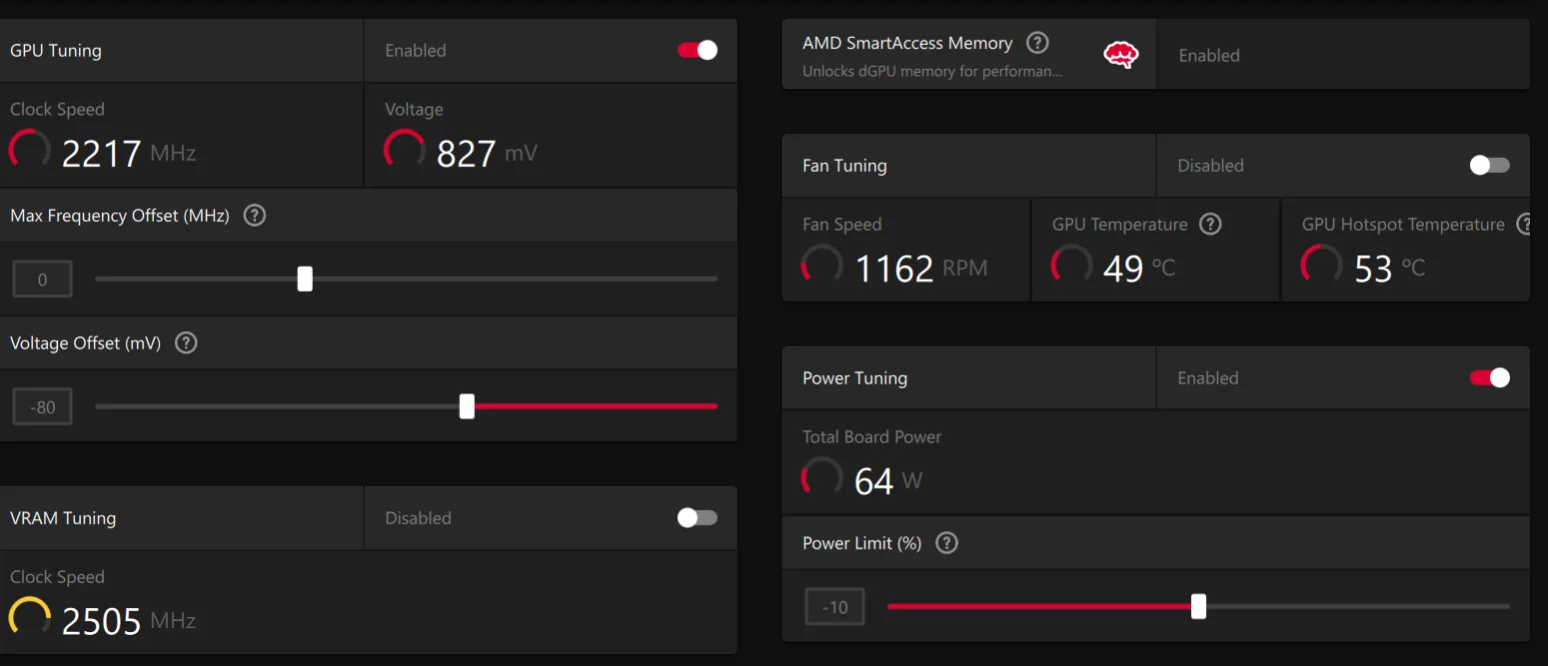Image resolution: width=1548 pixels, height=666 pixels.
Task: Click the Clock Speed gauge showing 2217 MHz
Action: tap(30, 150)
